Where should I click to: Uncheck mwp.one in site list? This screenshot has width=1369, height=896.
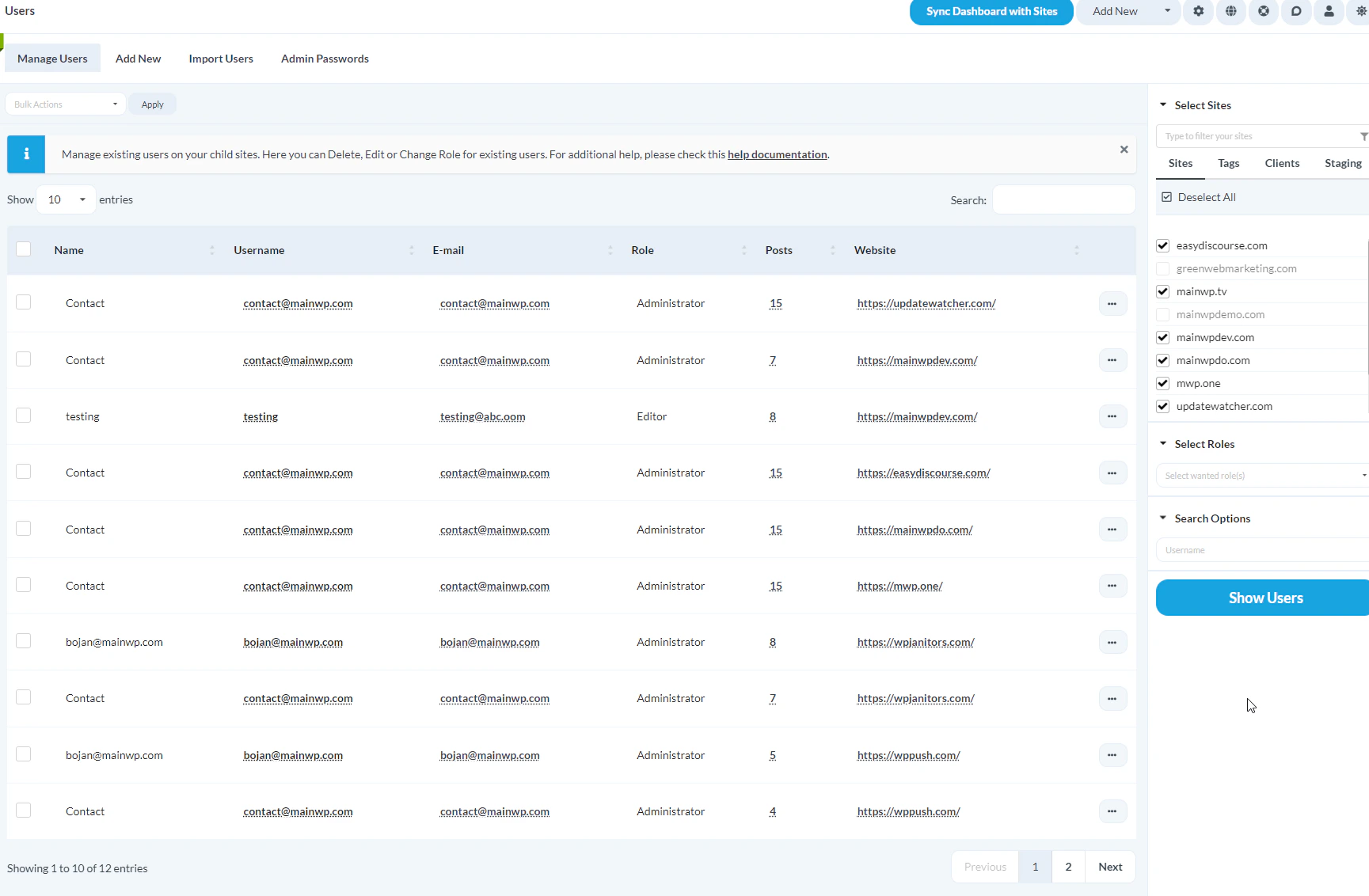point(1162,383)
